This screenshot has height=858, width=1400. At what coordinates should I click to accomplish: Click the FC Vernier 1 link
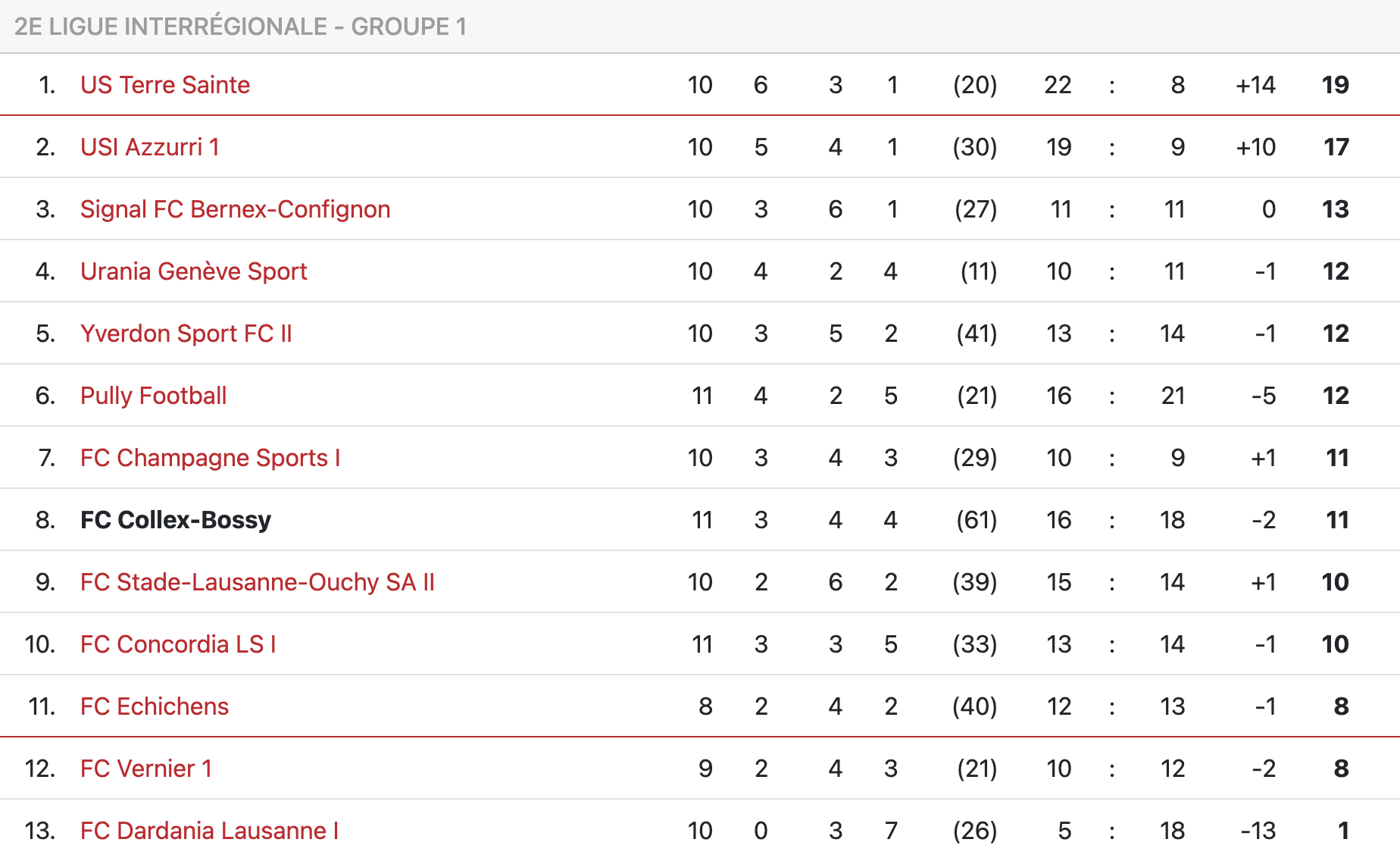(145, 769)
